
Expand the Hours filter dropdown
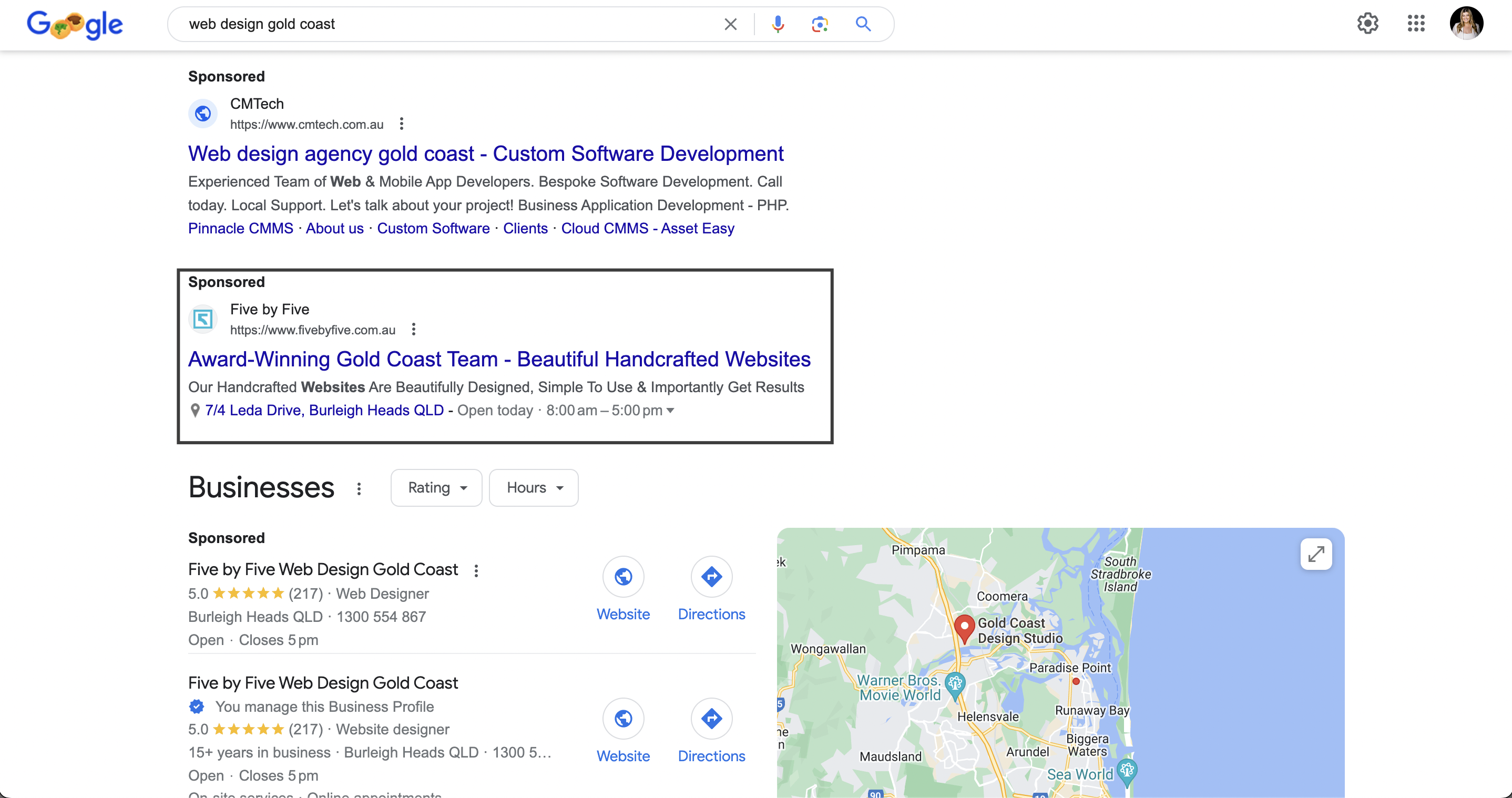(x=534, y=487)
